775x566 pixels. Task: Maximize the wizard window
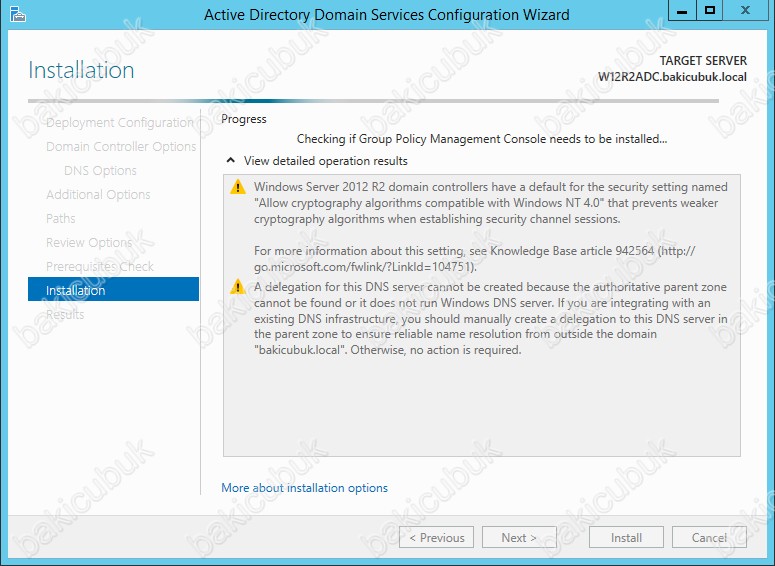pos(710,10)
